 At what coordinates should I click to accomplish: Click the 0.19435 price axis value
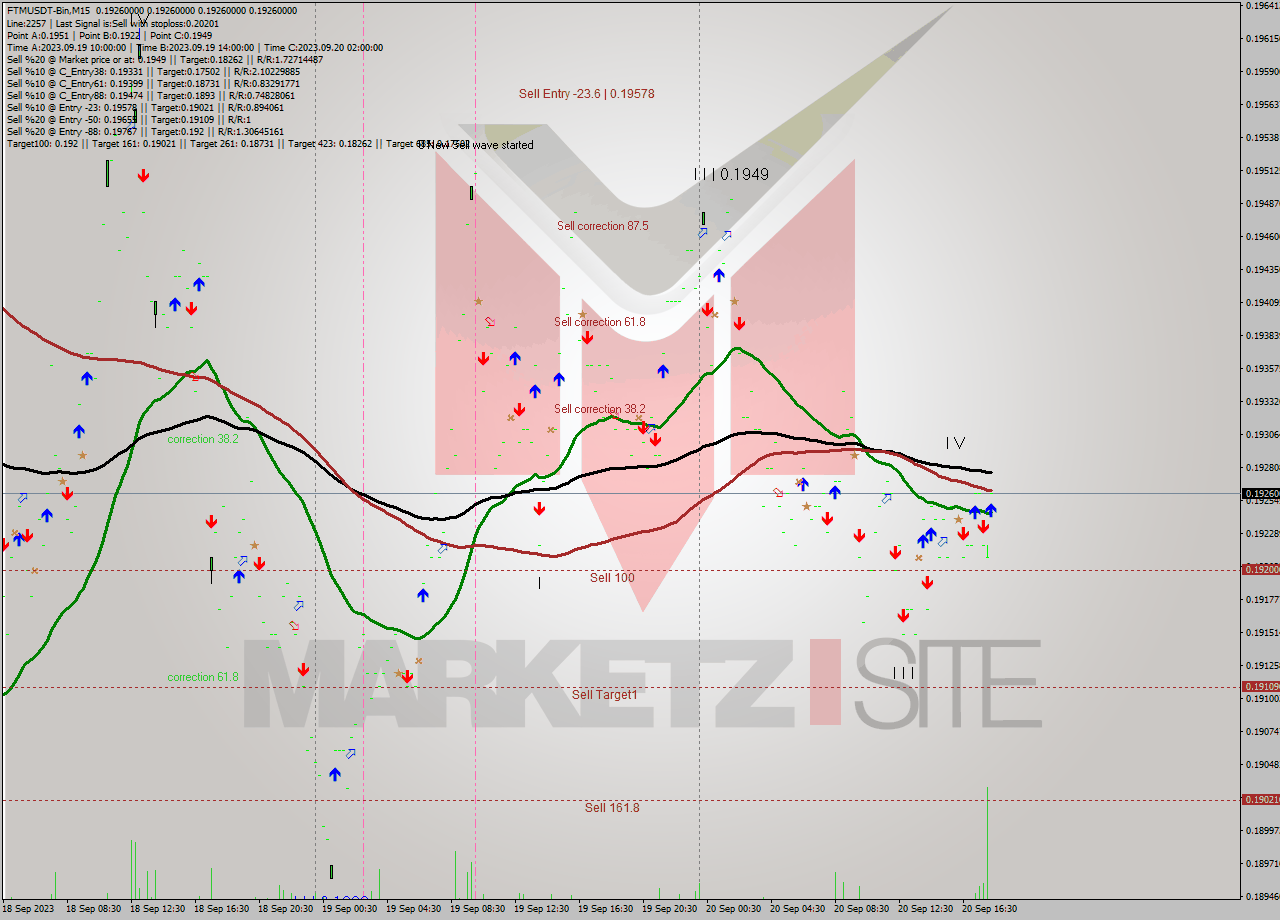click(x=1261, y=269)
